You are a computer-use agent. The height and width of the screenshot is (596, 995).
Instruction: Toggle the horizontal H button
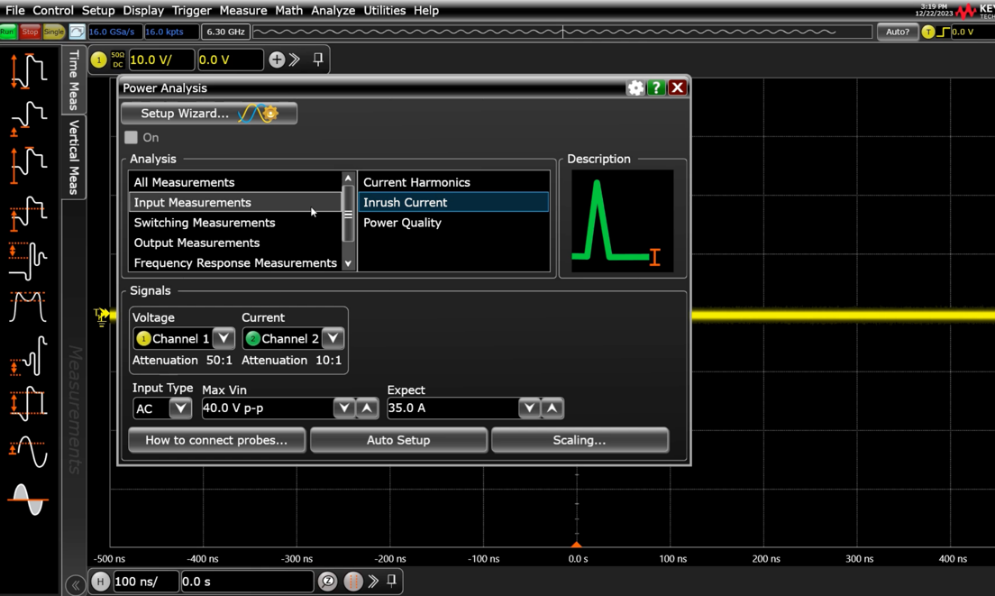(x=100, y=581)
